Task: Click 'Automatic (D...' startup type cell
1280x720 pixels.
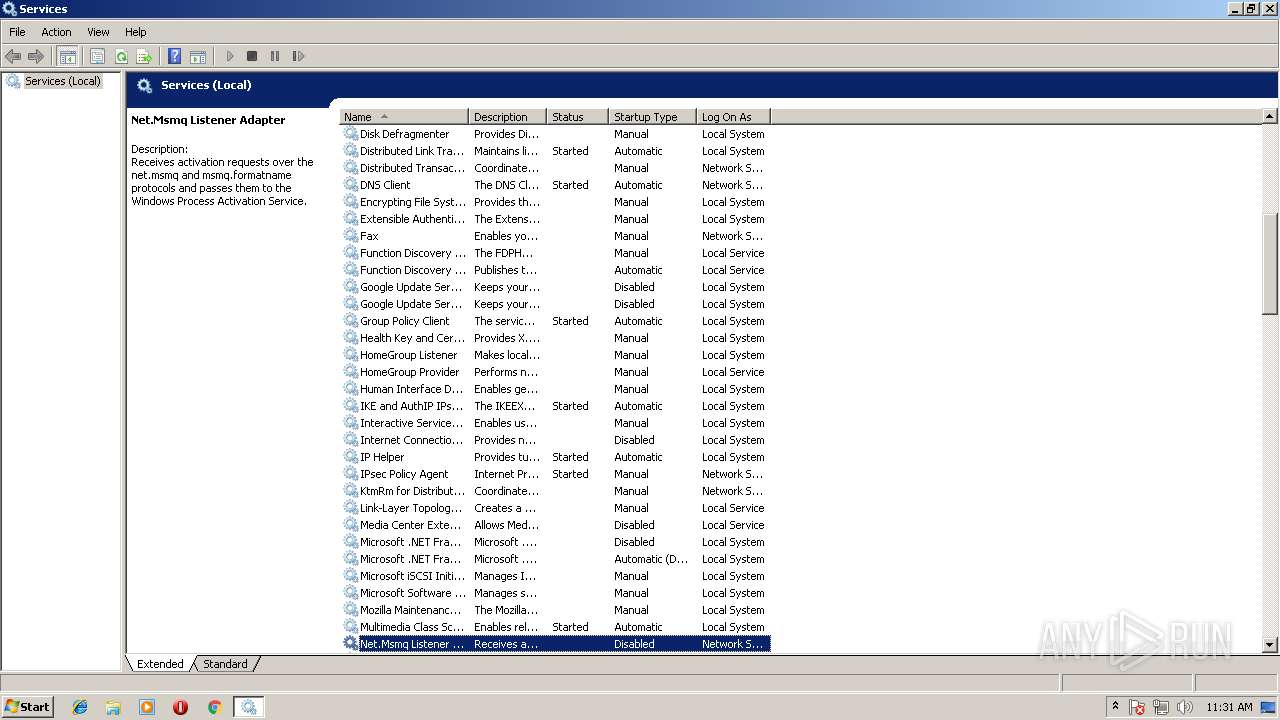Action: [651, 559]
